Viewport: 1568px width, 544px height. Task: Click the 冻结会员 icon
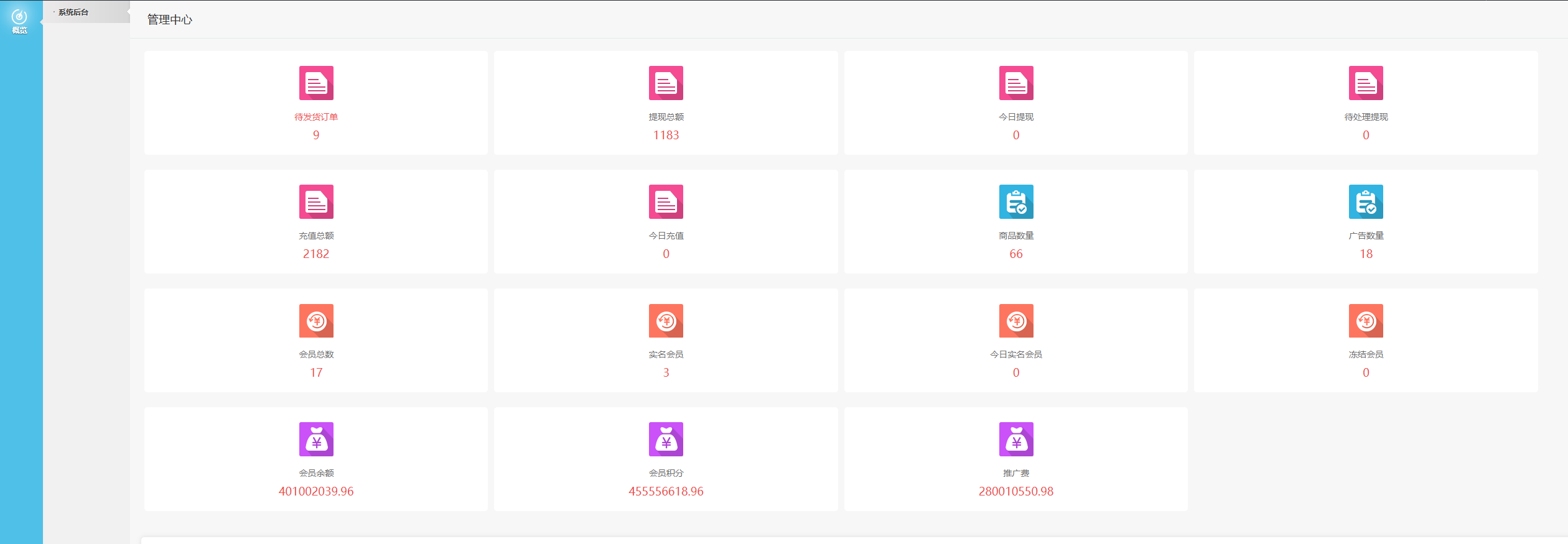[1366, 321]
